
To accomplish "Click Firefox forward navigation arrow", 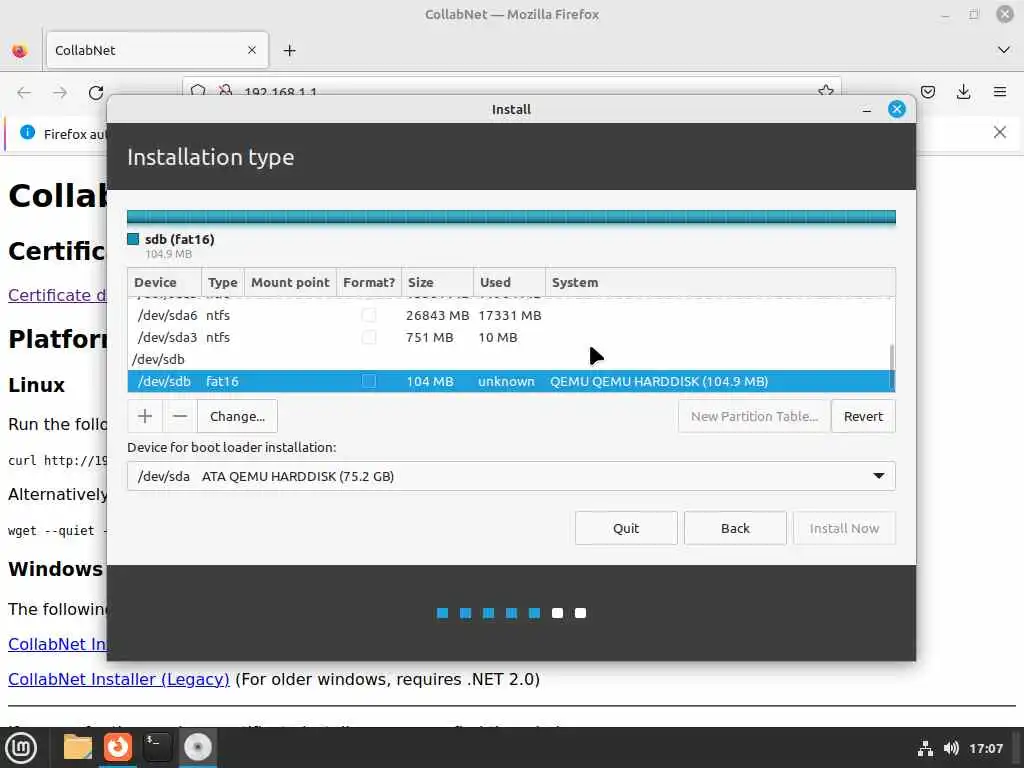I will tap(60, 93).
